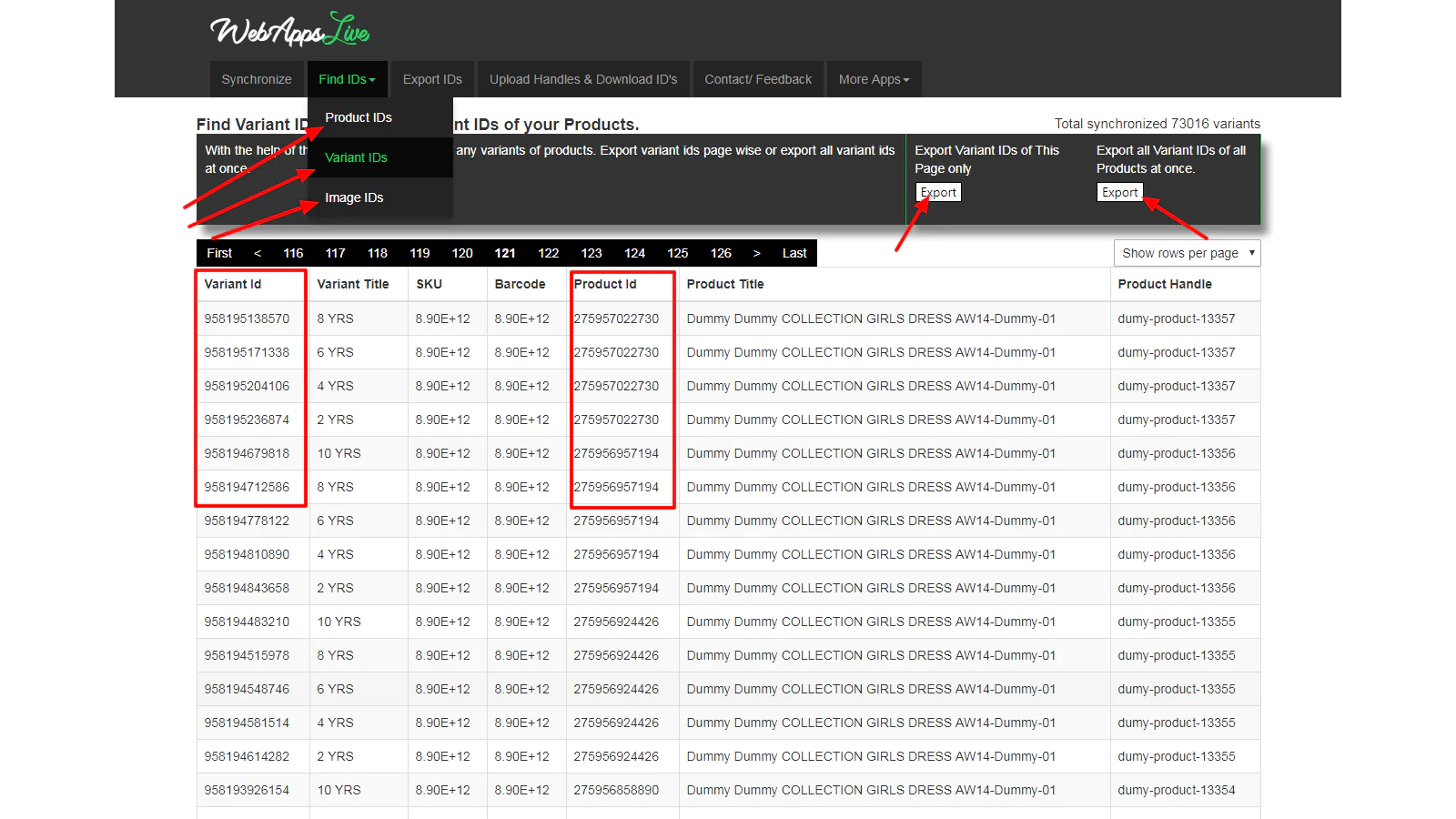Choose Image IDs menu entry
The width and height of the screenshot is (1456, 819).
point(354,197)
